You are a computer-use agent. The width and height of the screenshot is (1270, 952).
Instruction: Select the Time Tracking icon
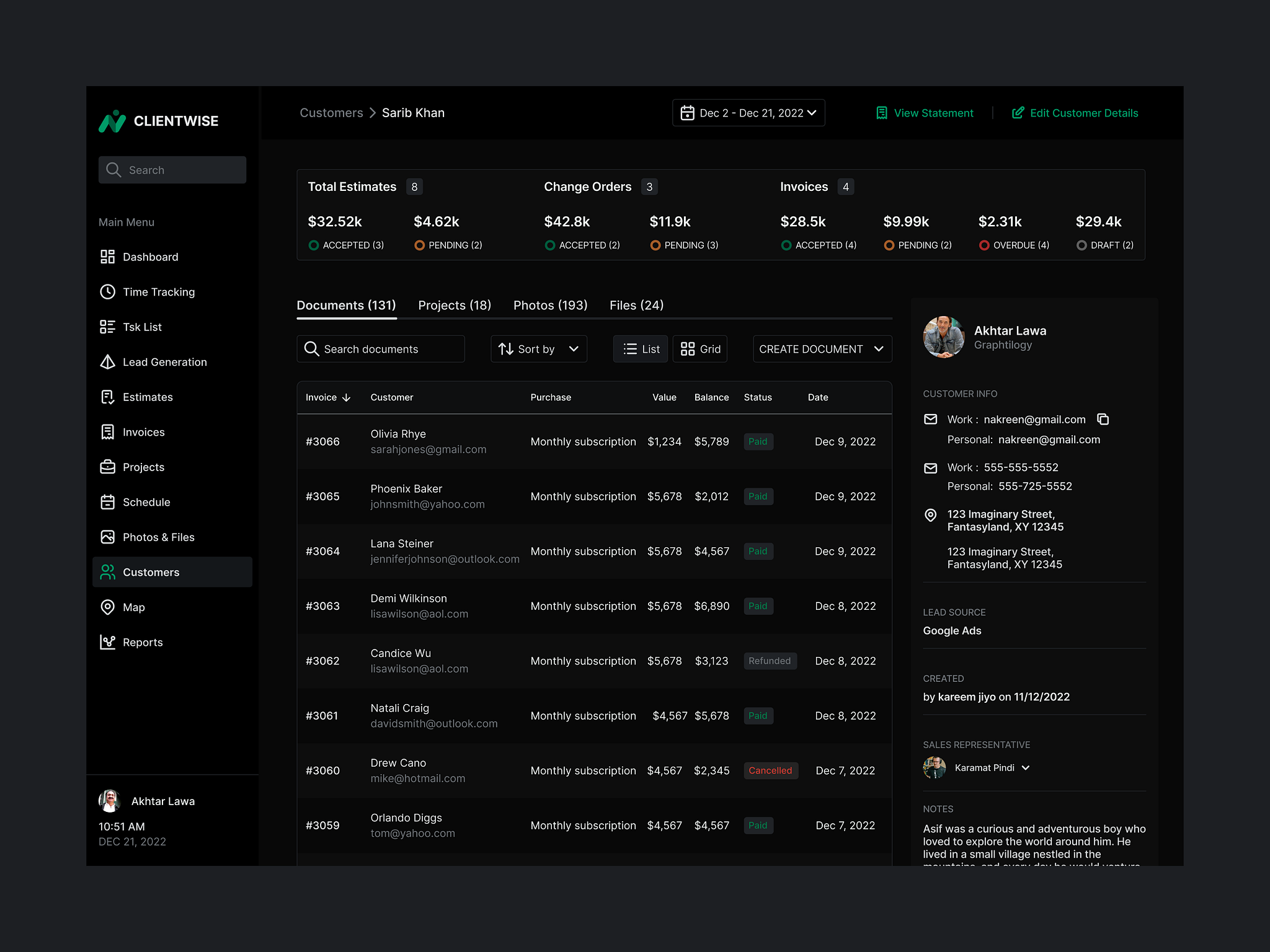coord(107,291)
